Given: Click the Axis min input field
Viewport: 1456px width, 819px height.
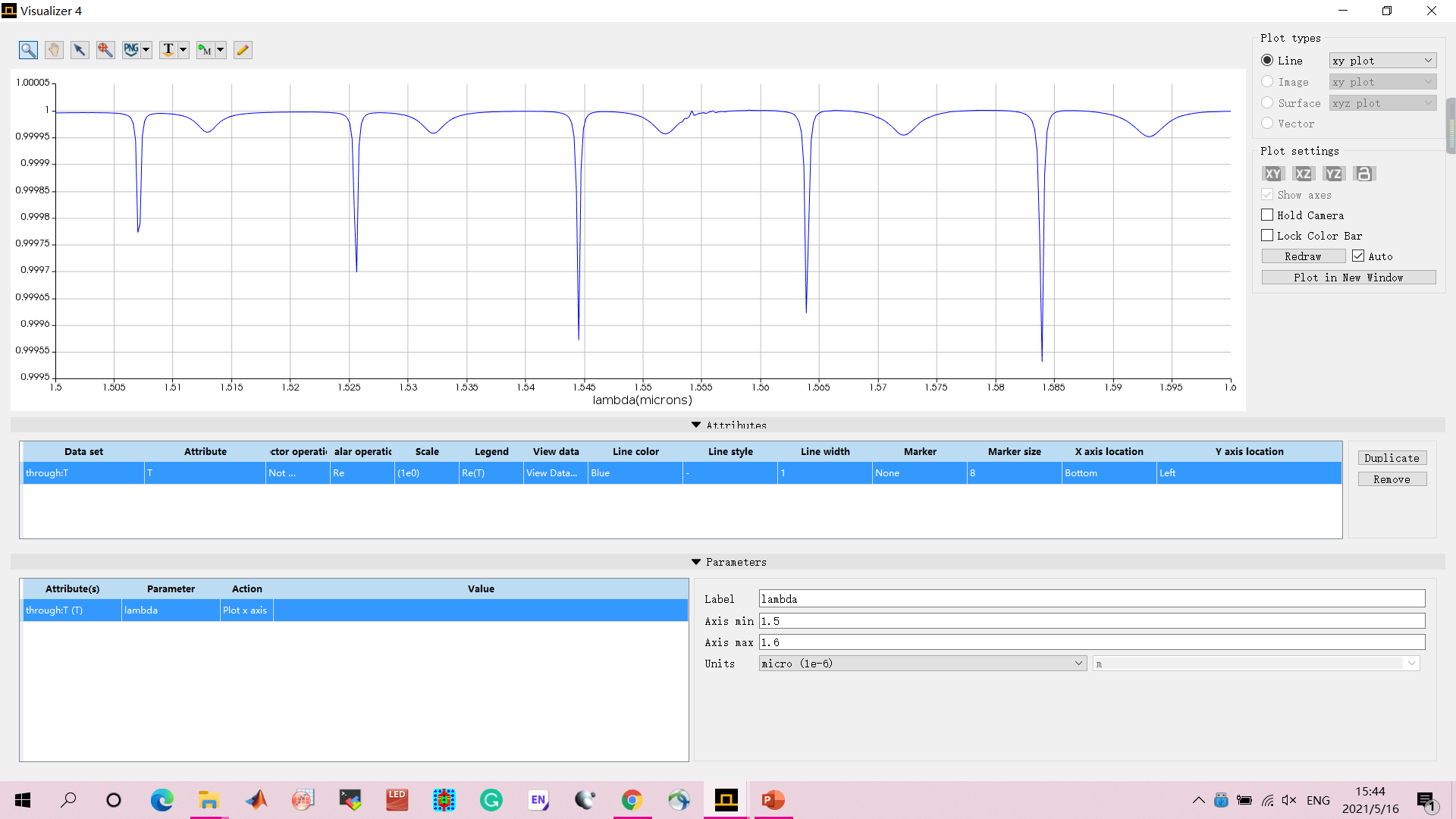Looking at the screenshot, I should pyautogui.click(x=1091, y=621).
